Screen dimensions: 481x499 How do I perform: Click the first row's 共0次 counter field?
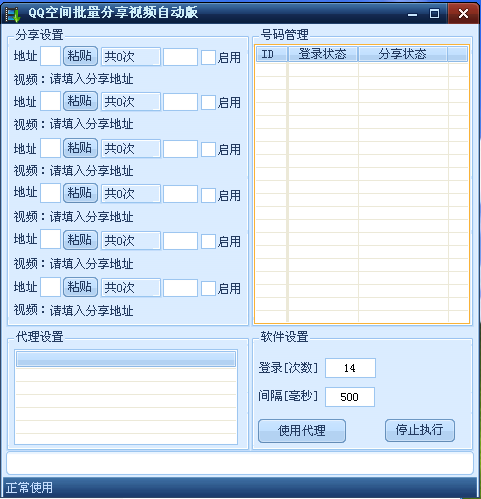(x=131, y=57)
